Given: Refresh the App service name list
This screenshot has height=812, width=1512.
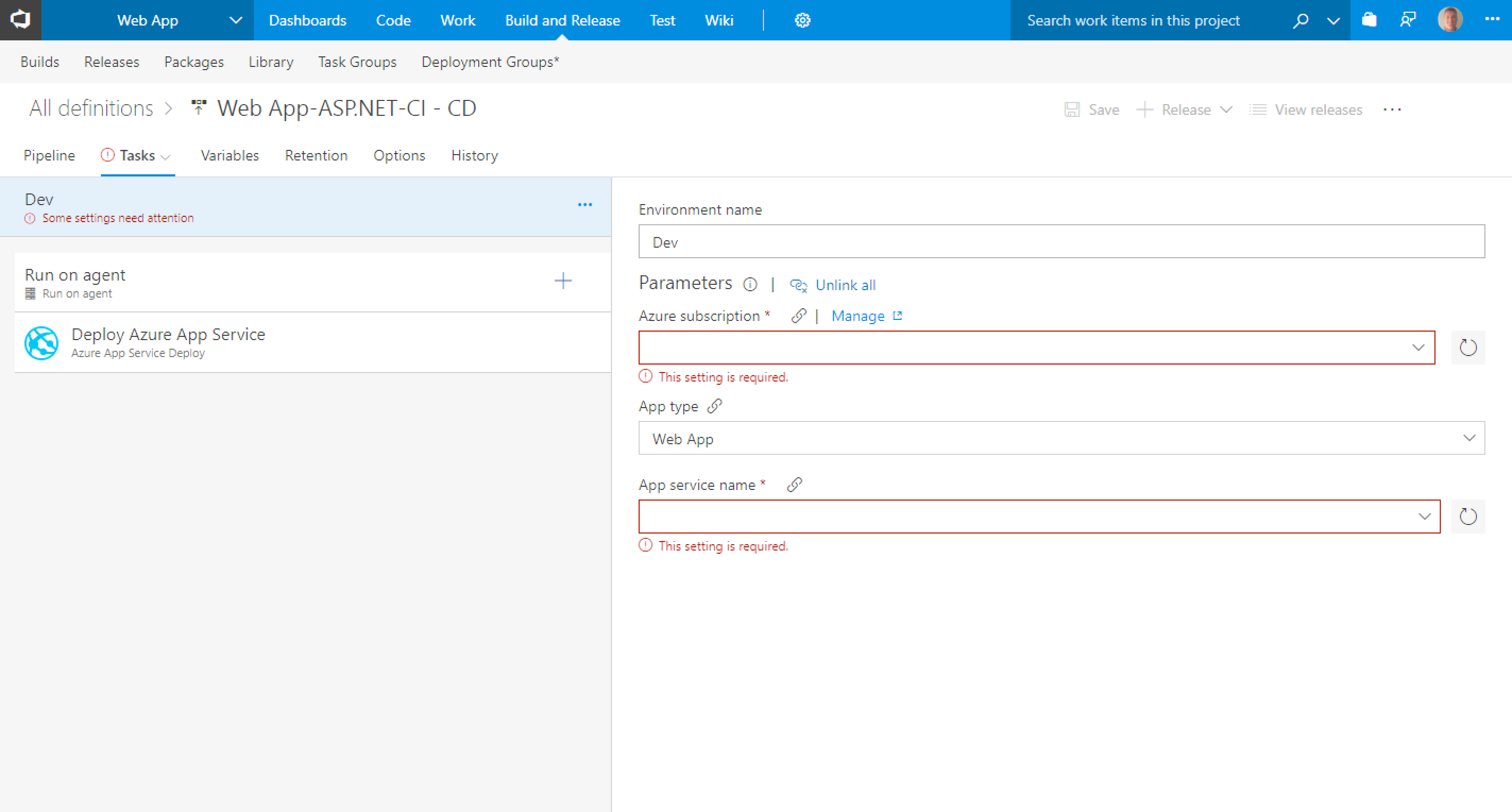Looking at the screenshot, I should pos(1467,517).
